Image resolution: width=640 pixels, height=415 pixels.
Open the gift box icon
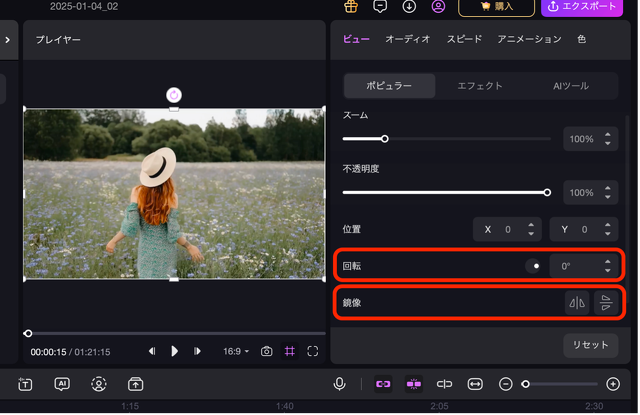[x=351, y=7]
